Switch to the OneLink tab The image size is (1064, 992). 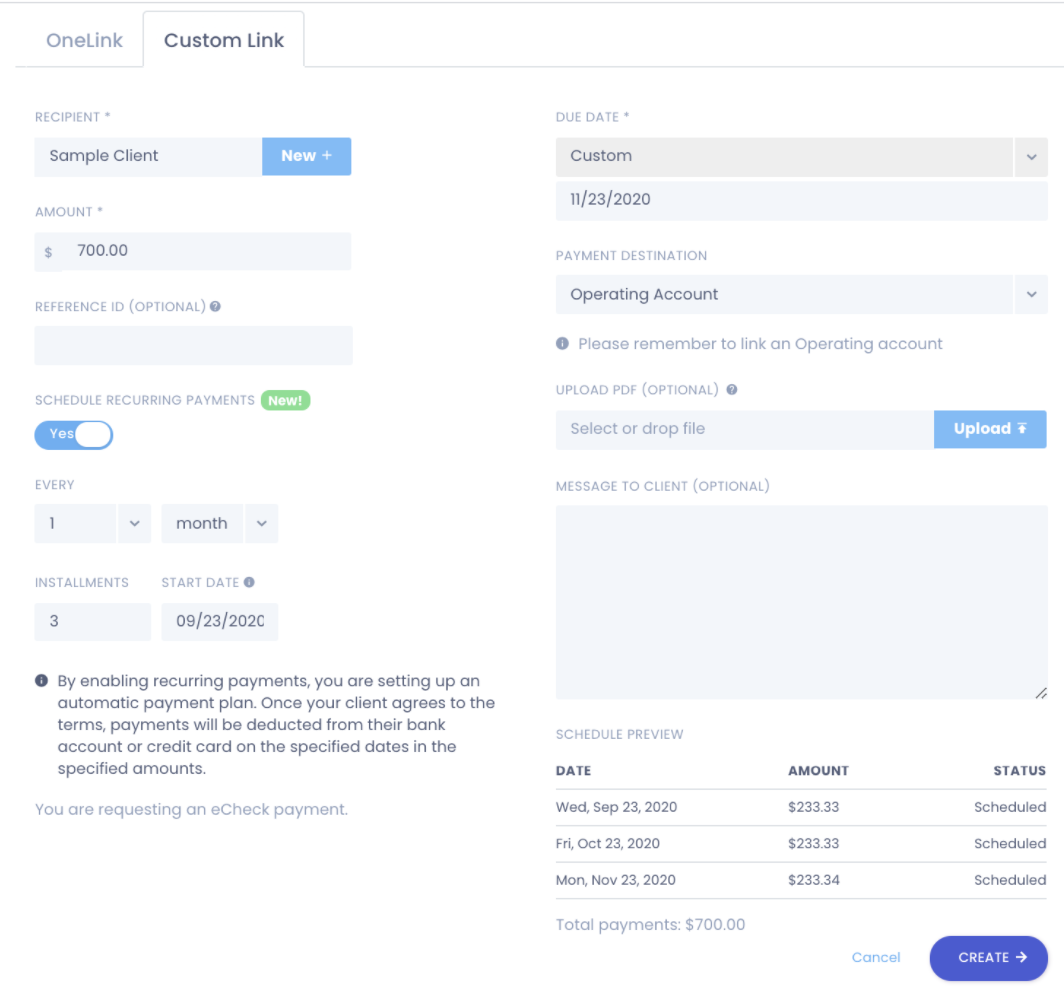coord(84,41)
